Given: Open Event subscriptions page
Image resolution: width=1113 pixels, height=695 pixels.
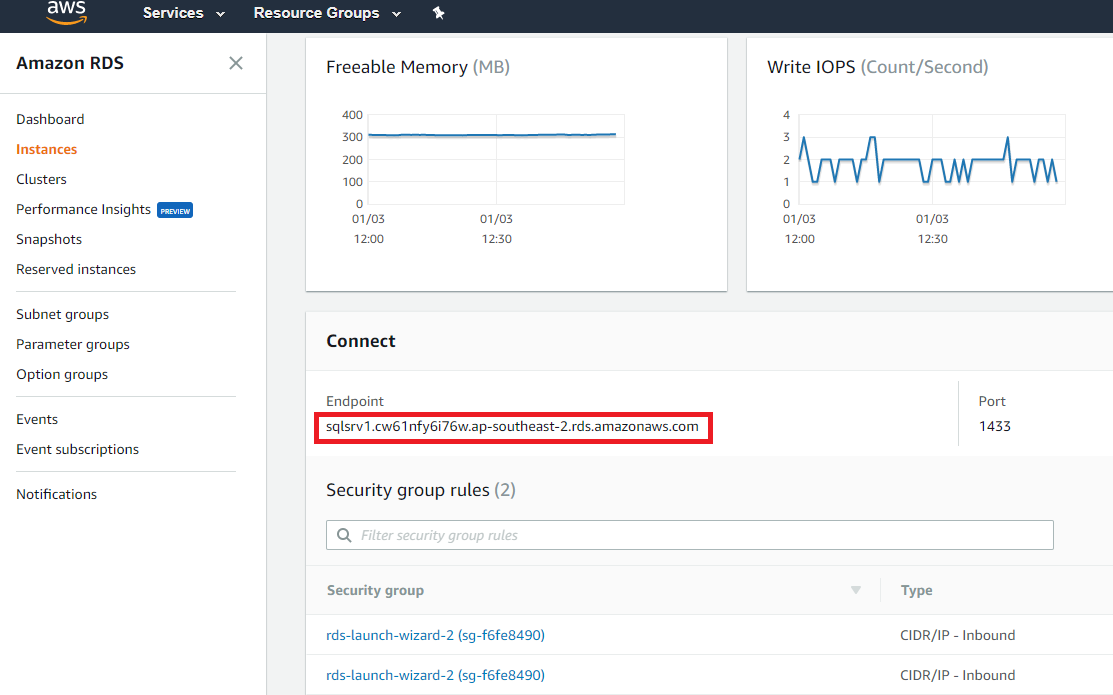Looking at the screenshot, I should tap(77, 449).
